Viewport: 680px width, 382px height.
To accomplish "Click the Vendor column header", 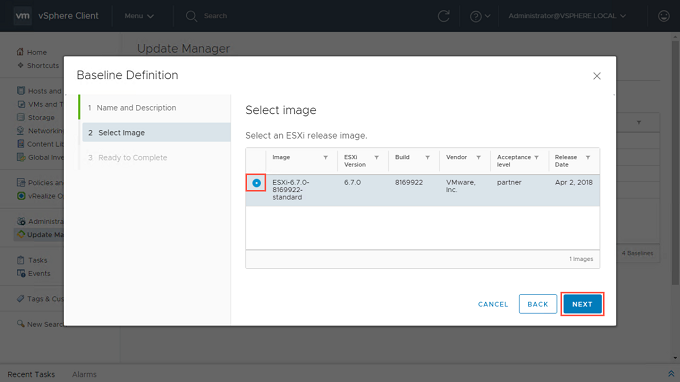I will click(x=456, y=157).
